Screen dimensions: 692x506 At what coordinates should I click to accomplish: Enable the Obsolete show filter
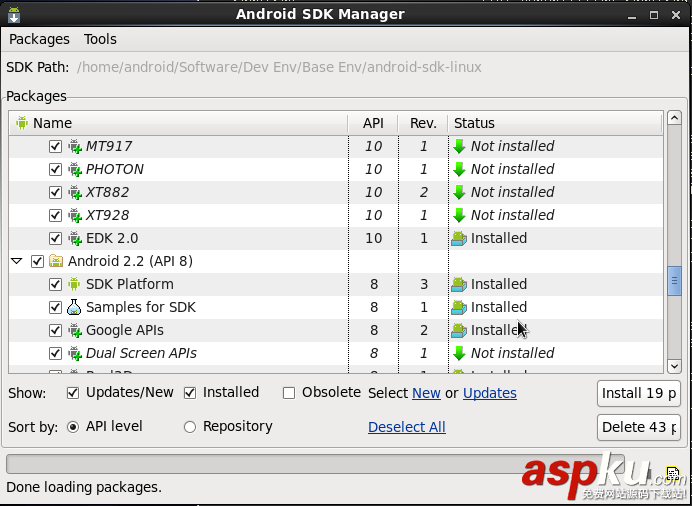tap(289, 393)
